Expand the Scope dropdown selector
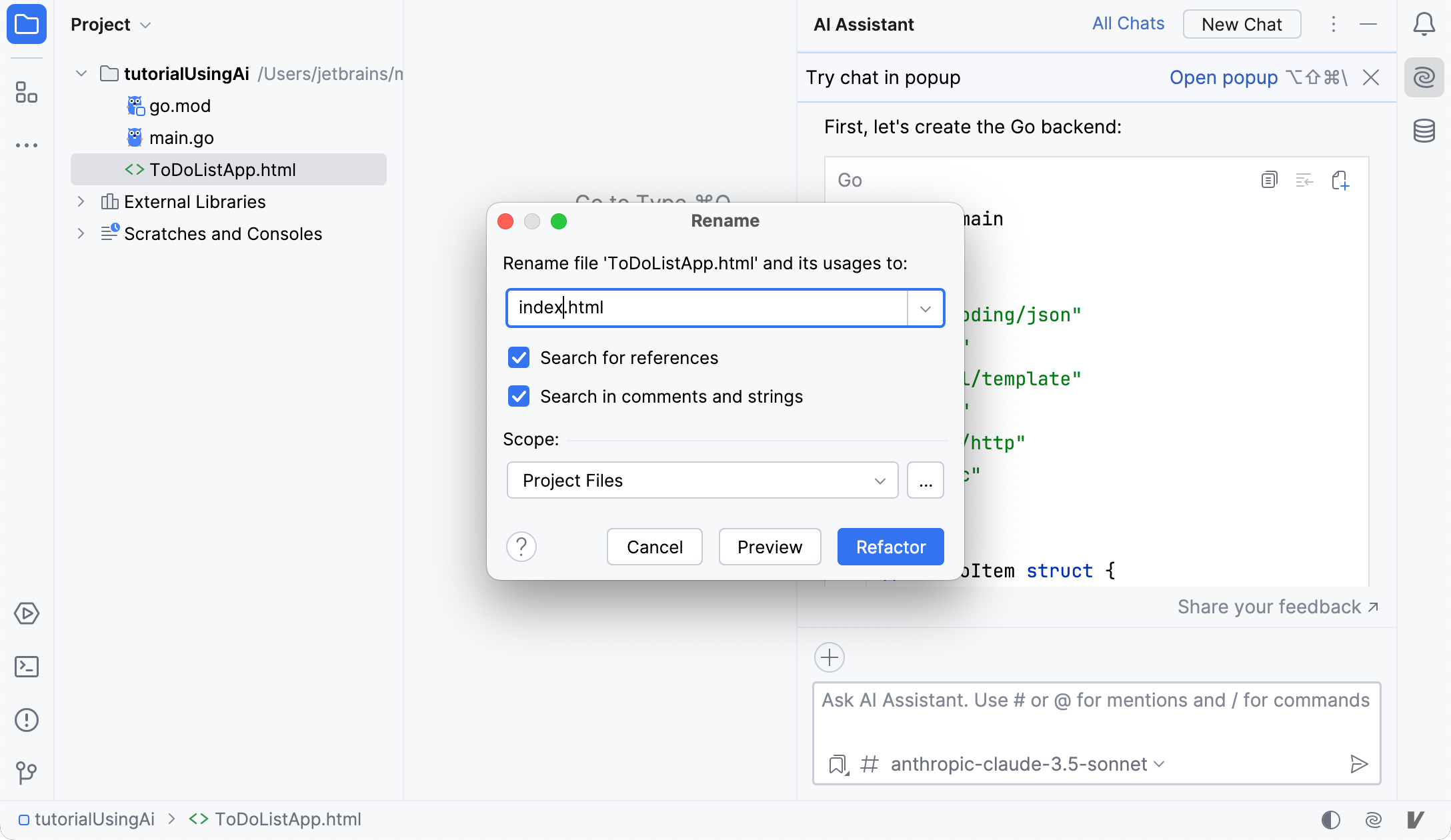1451x840 pixels. pyautogui.click(x=879, y=480)
